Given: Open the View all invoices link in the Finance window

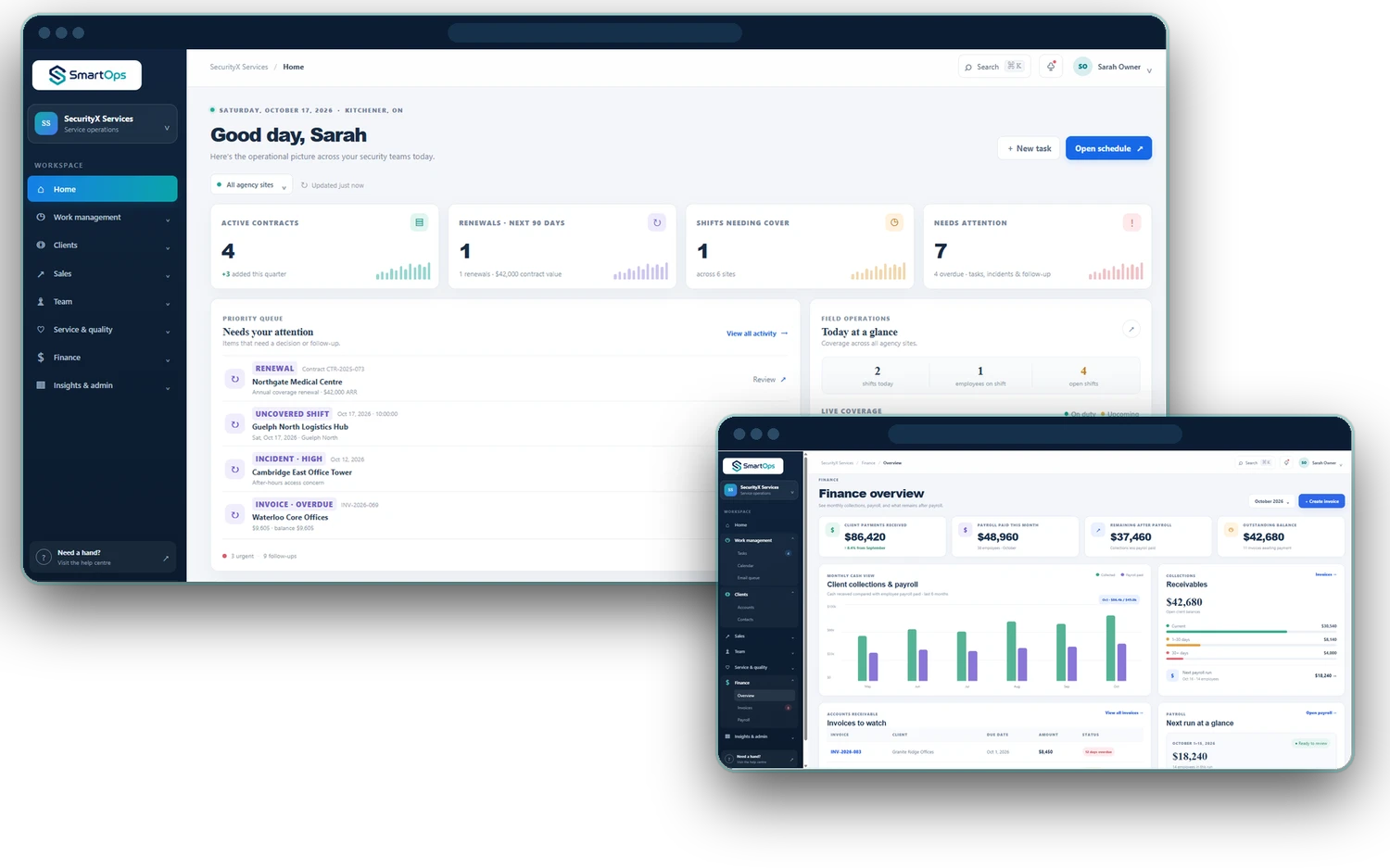Looking at the screenshot, I should [1124, 713].
